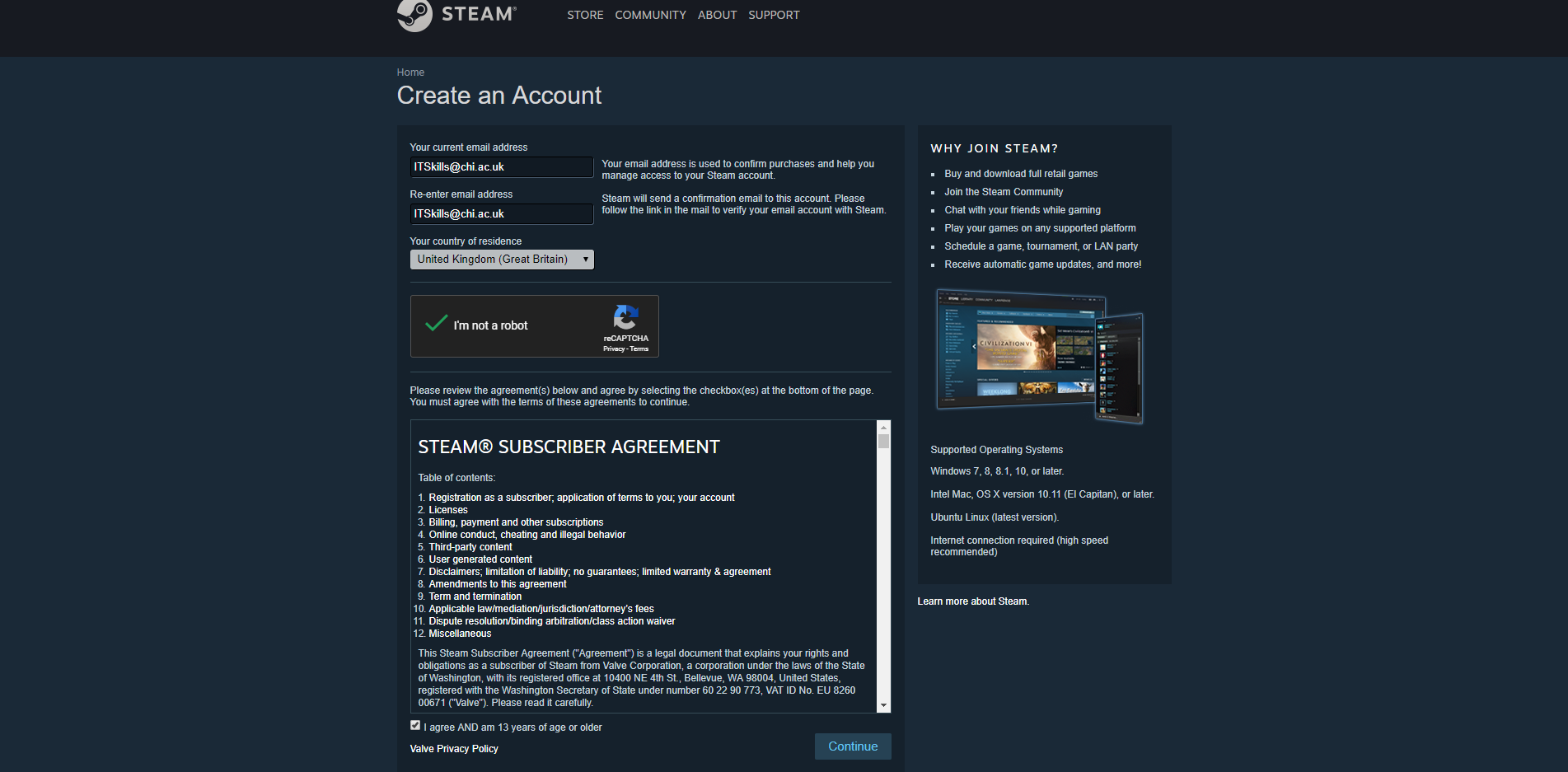Click Buy and download full retail games
Image resolution: width=1568 pixels, height=772 pixels.
(x=1021, y=174)
